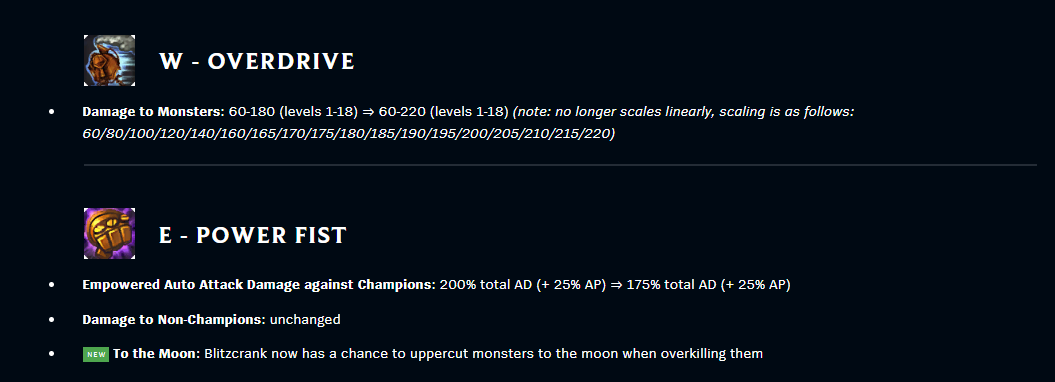Screen dimensions: 1055x382
Task: Click the Empowered Auto Attack Damage against Champions label
Action: (259, 284)
